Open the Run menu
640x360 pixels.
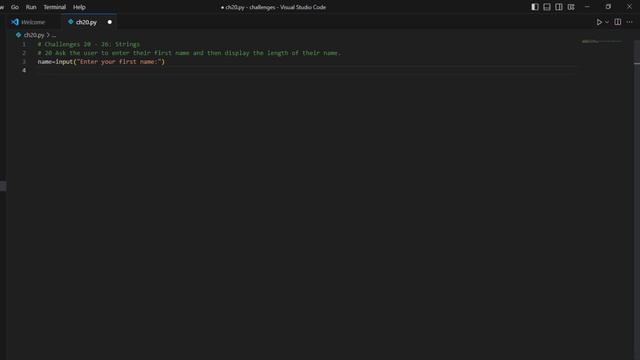31,7
